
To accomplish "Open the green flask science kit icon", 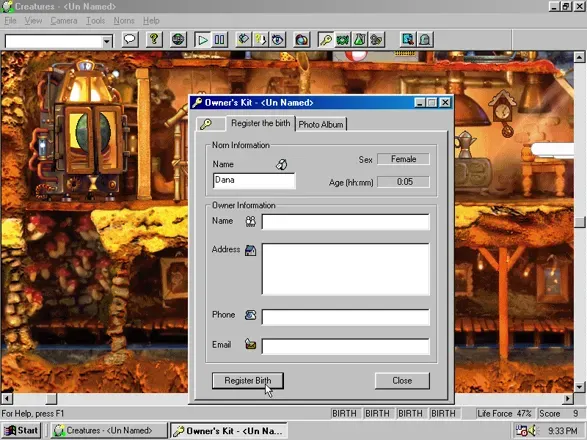I will click(x=359, y=39).
